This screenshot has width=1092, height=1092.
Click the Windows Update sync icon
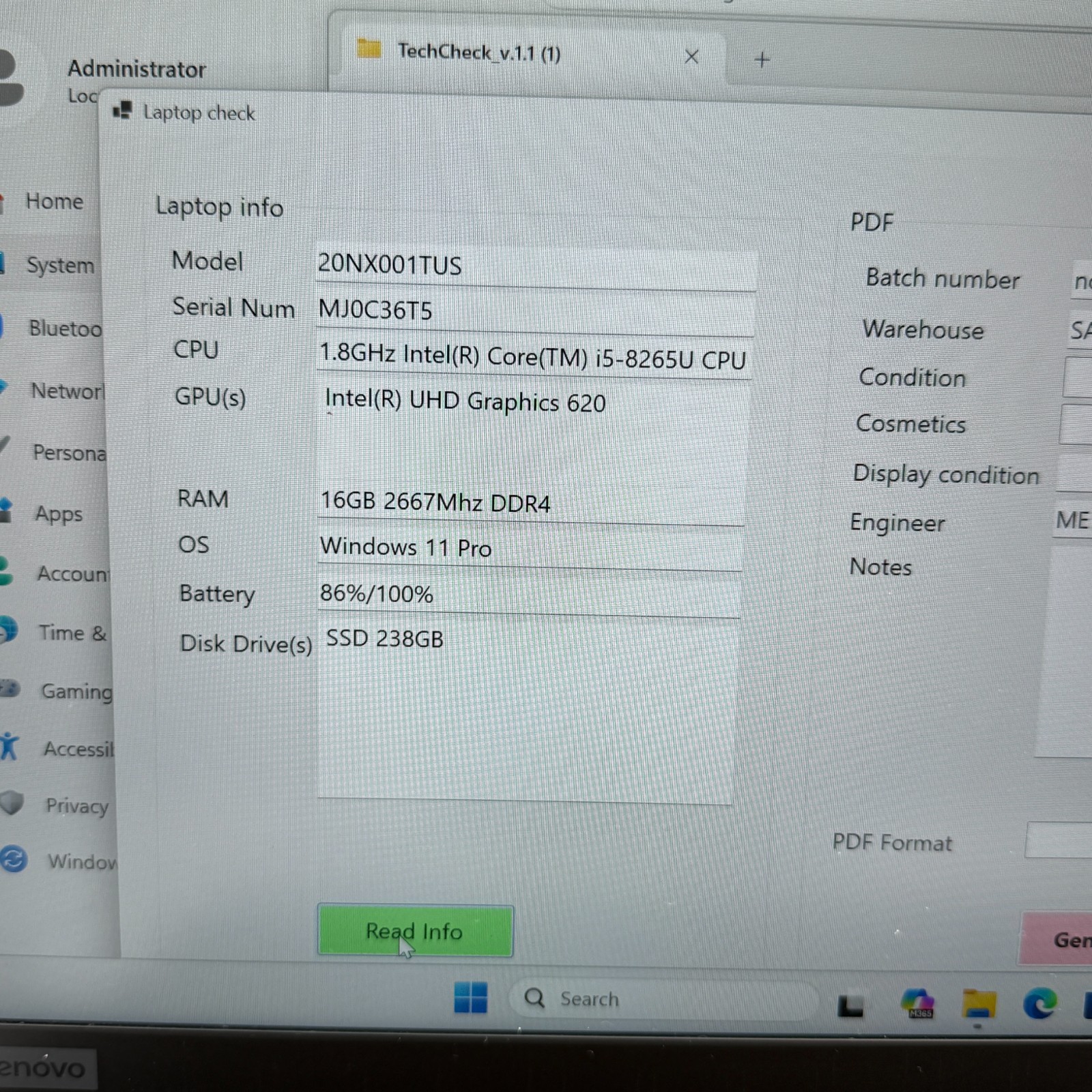tap(13, 859)
